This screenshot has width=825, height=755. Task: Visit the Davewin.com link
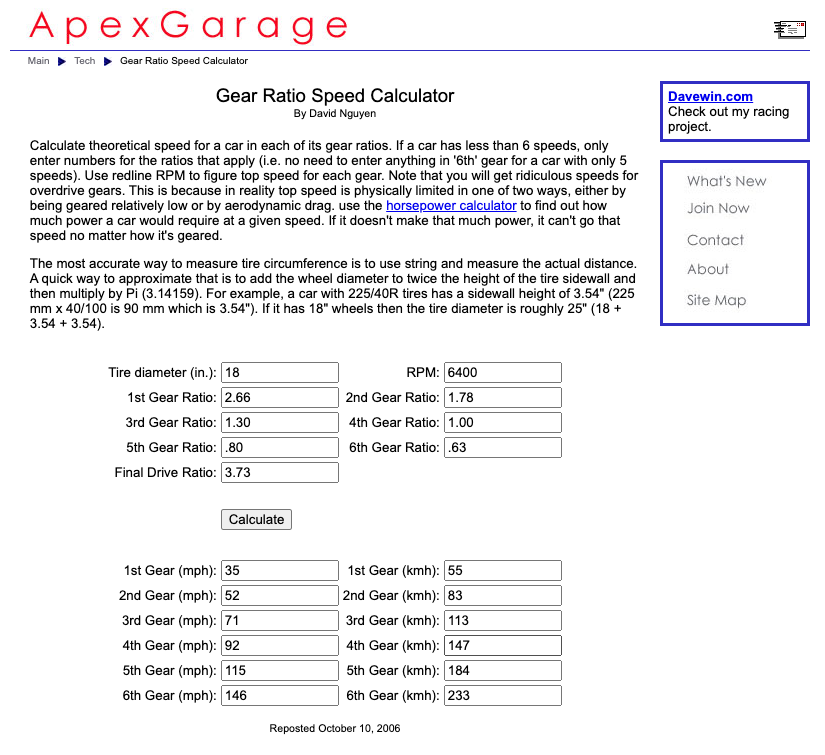710,97
